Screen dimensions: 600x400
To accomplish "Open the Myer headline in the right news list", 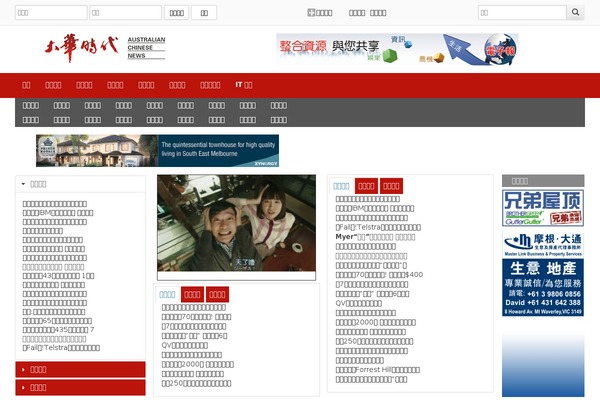I will [375, 237].
